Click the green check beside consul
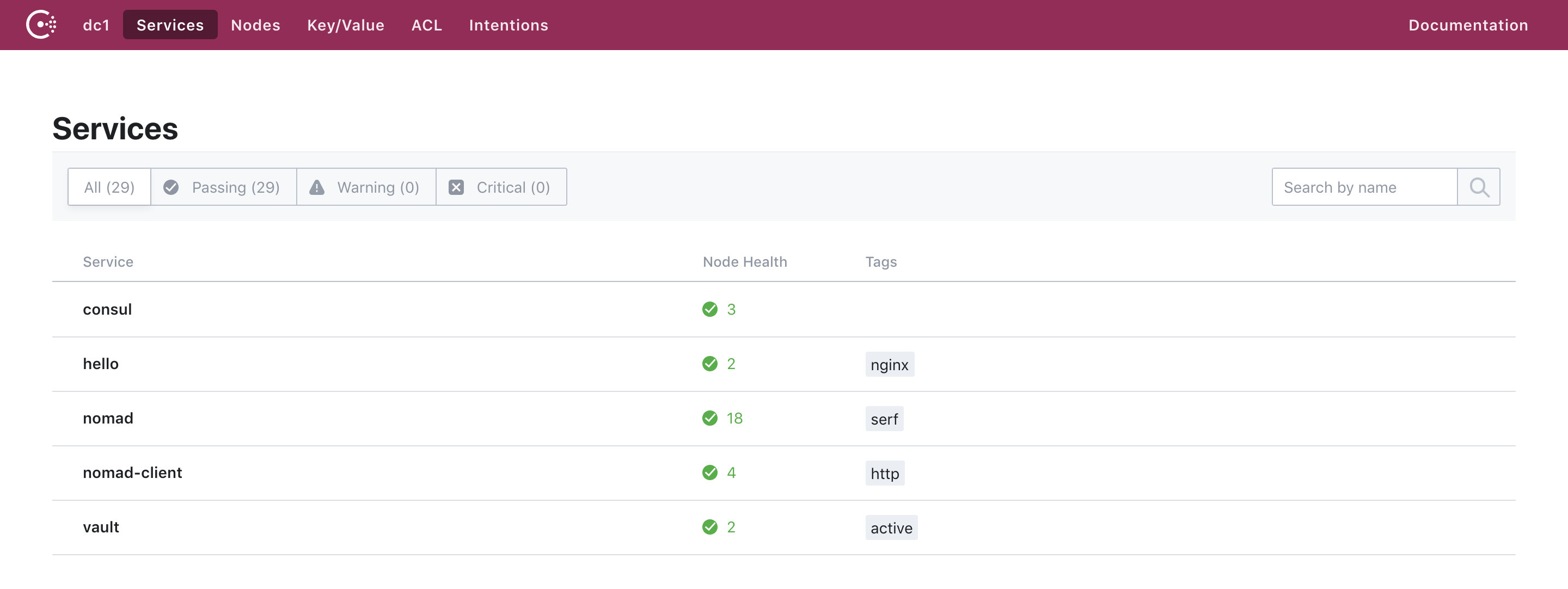1568x589 pixels. [x=710, y=309]
